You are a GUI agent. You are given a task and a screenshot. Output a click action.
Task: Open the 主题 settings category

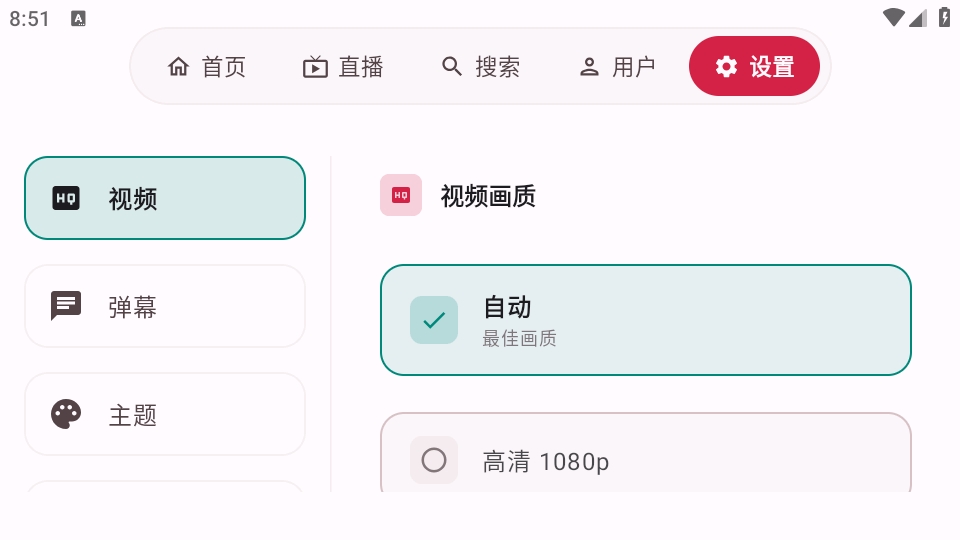(165, 414)
